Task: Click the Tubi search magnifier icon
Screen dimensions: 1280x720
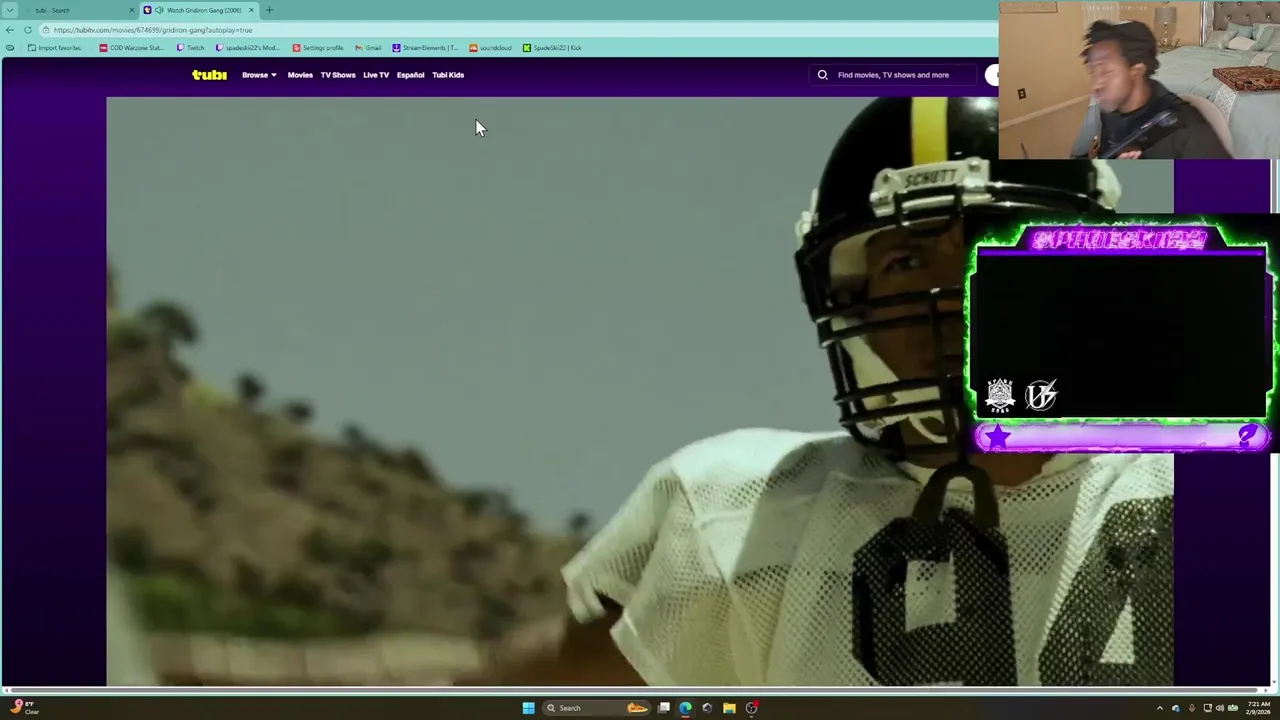Action: point(823,75)
